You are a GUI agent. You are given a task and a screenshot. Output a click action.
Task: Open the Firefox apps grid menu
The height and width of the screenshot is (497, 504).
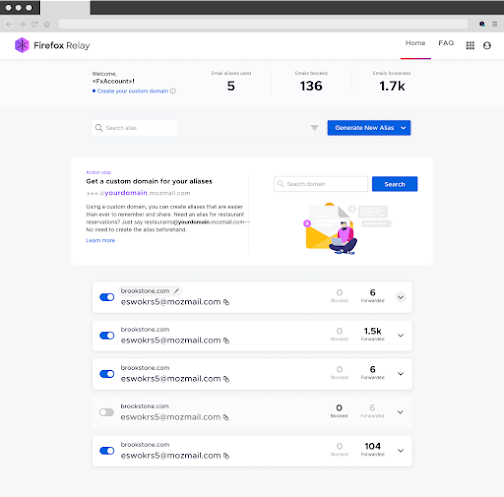coord(470,45)
